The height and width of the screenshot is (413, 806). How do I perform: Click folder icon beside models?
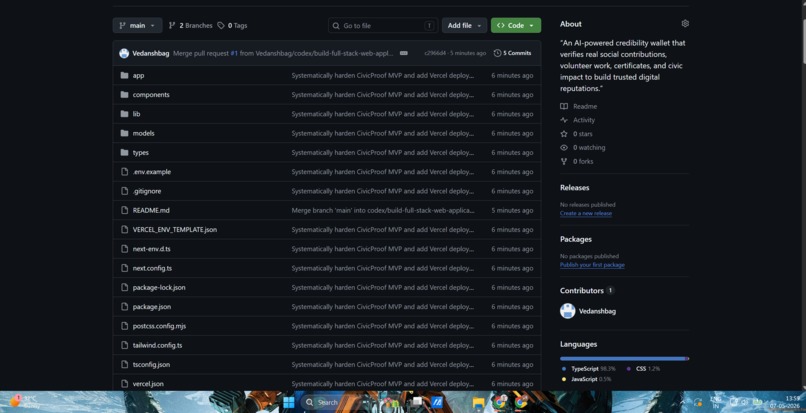point(124,133)
